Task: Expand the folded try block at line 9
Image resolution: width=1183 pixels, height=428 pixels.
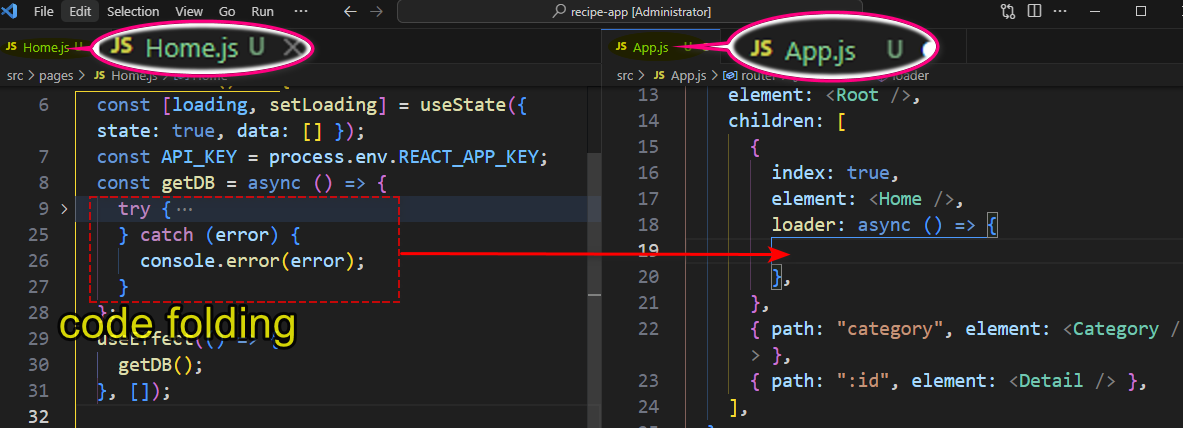Action: (x=65, y=209)
